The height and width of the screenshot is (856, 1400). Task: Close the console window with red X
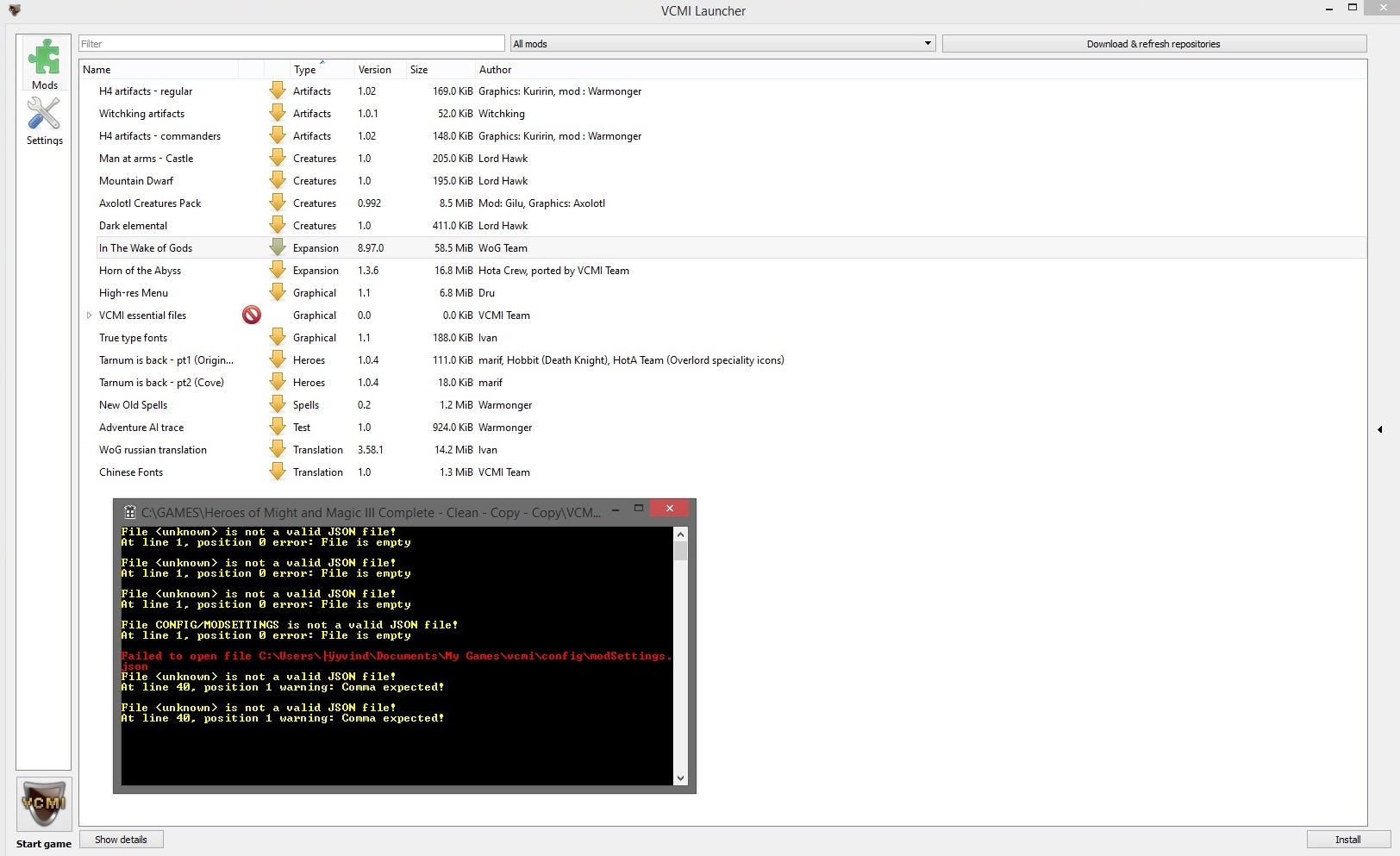pyautogui.click(x=670, y=509)
